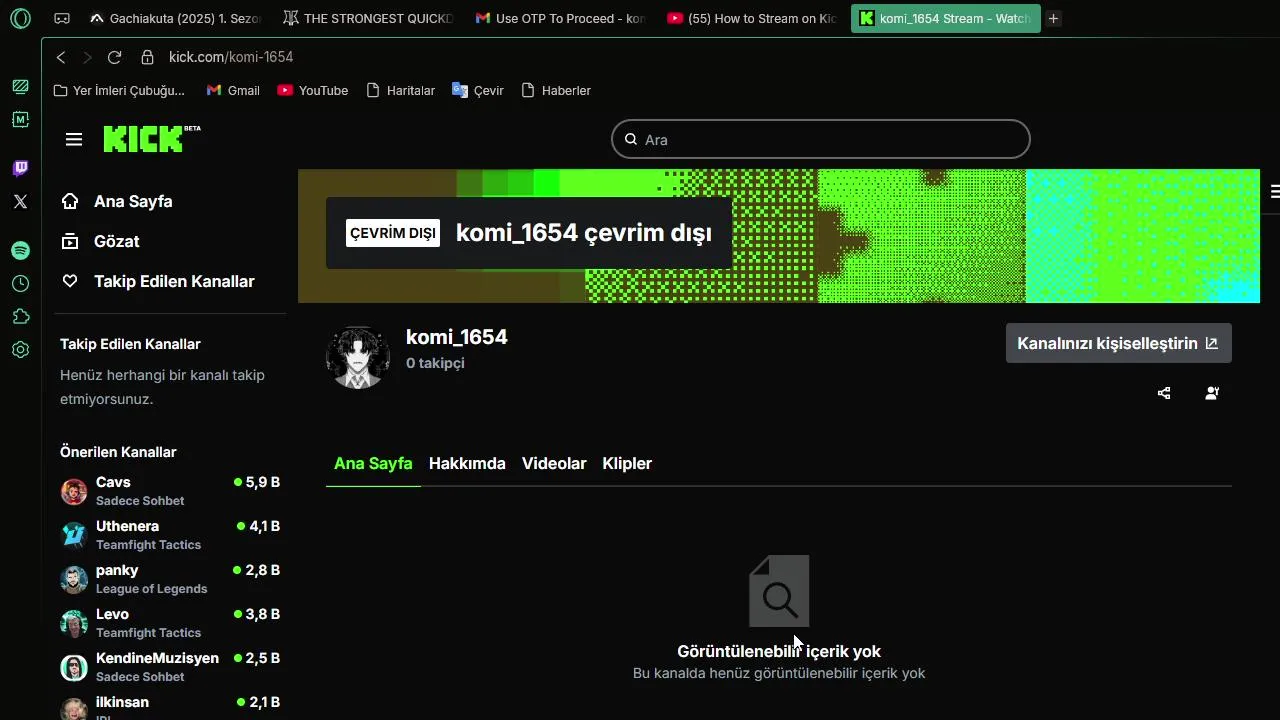Switch to the Klipler tab
Viewport: 1280px width, 720px height.
tap(627, 463)
